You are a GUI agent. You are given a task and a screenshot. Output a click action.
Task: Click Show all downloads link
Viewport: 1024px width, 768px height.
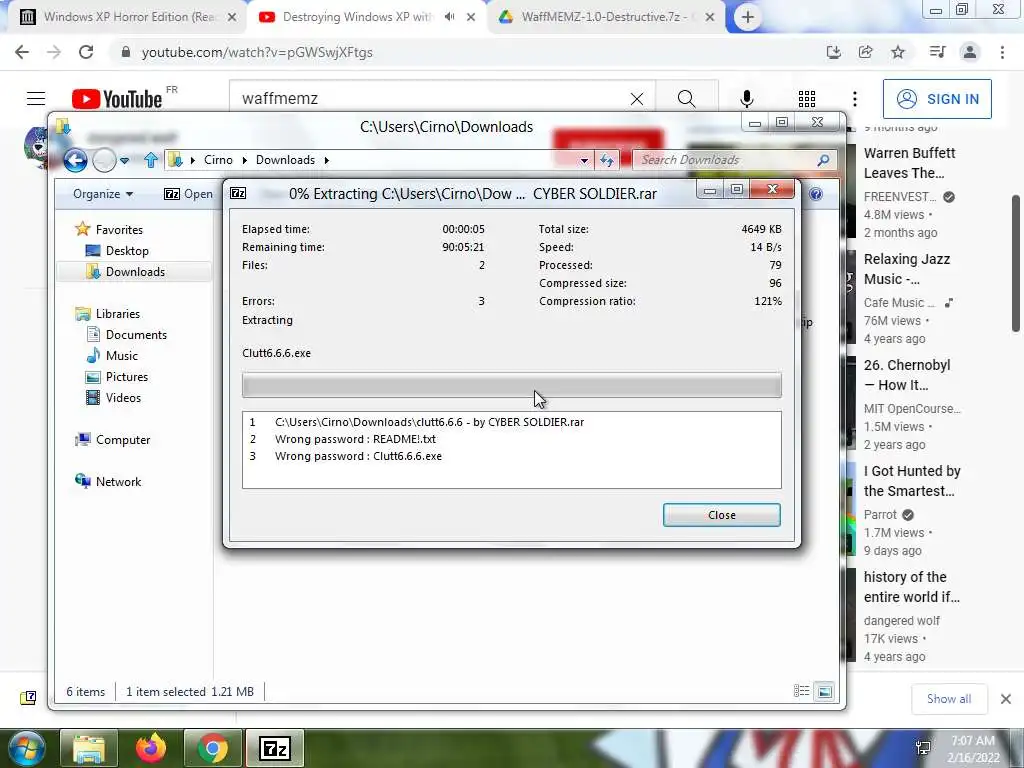tap(949, 699)
